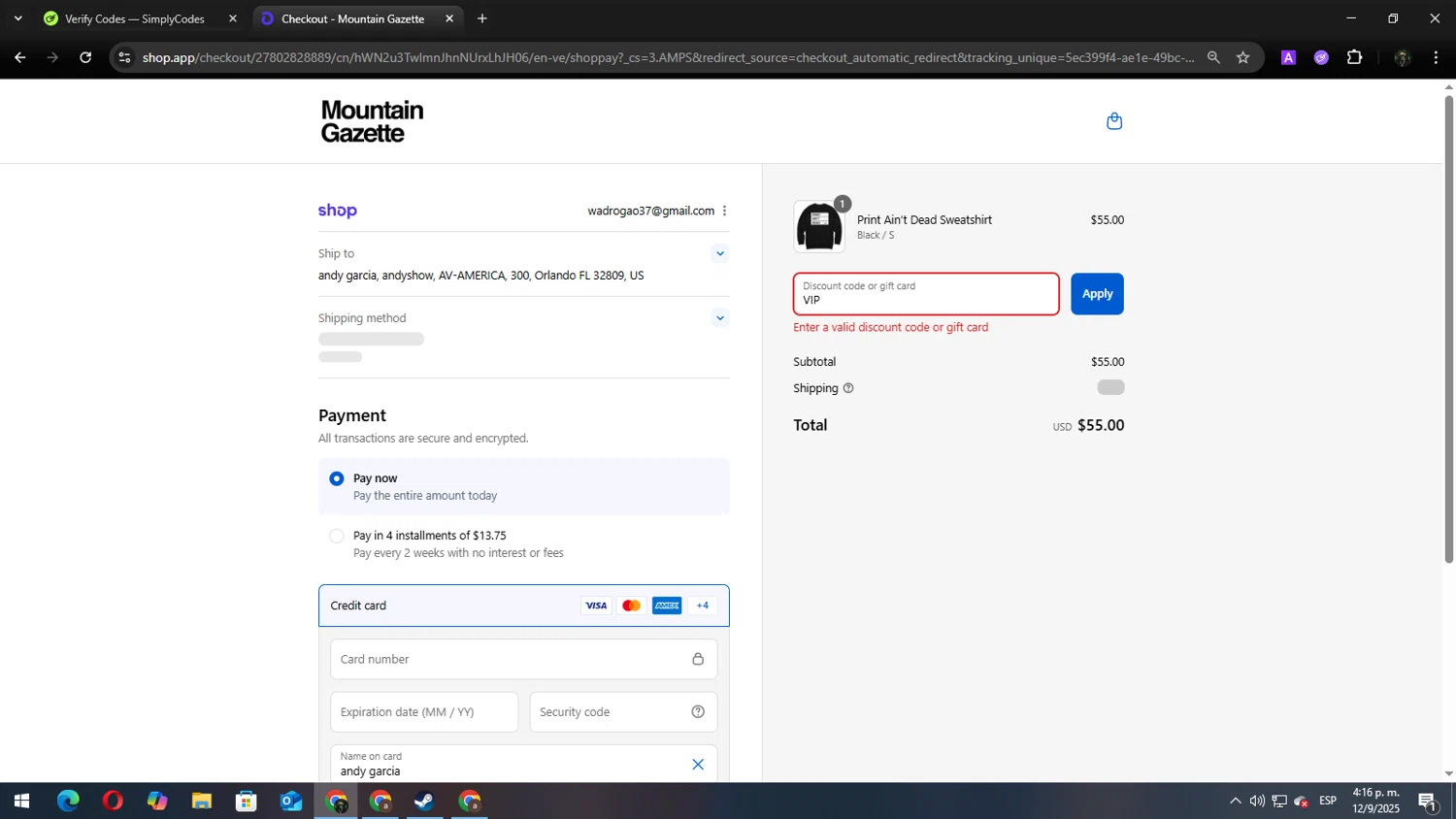1456x819 pixels.
Task: Select Pay in 4 installments option
Action: (337, 536)
